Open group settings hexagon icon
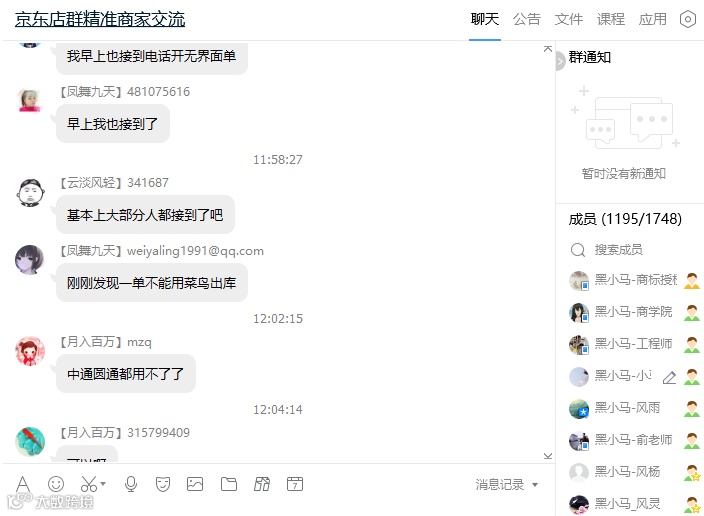Image resolution: width=704 pixels, height=516 pixels. pos(687,19)
